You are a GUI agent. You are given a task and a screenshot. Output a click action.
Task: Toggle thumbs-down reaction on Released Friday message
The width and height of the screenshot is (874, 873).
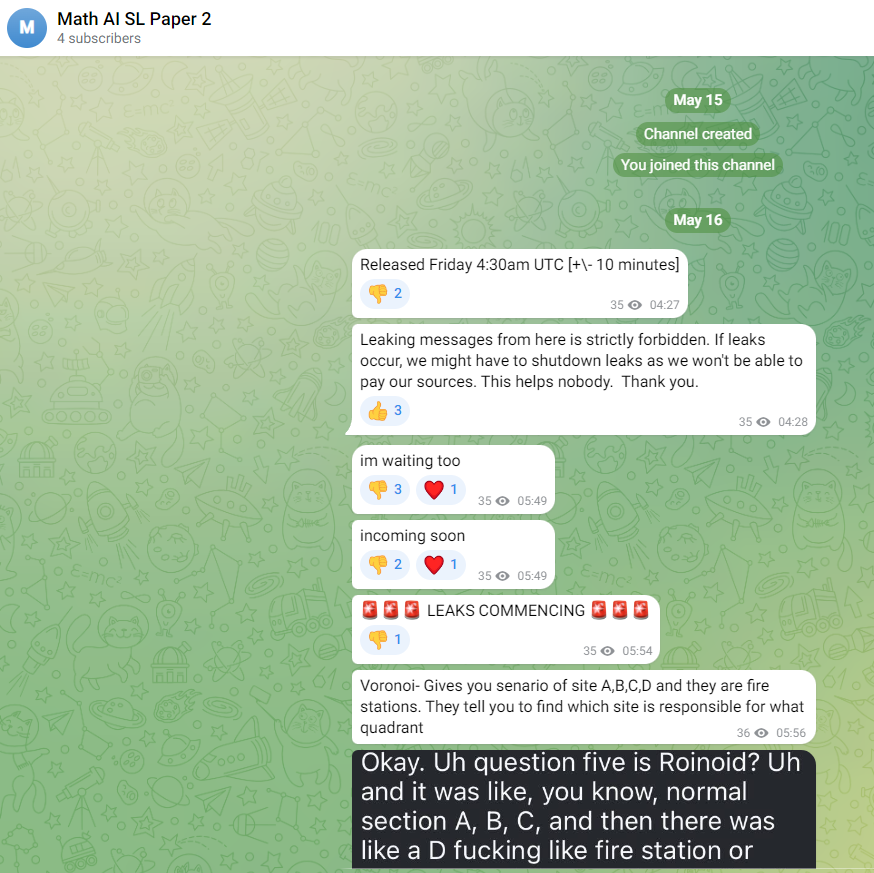385,293
